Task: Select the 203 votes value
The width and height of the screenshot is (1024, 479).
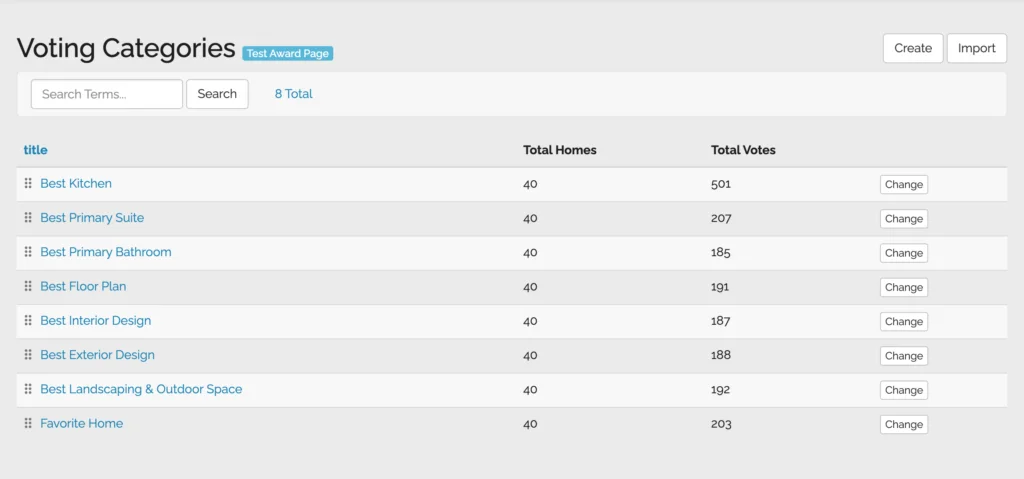Action: 721,424
